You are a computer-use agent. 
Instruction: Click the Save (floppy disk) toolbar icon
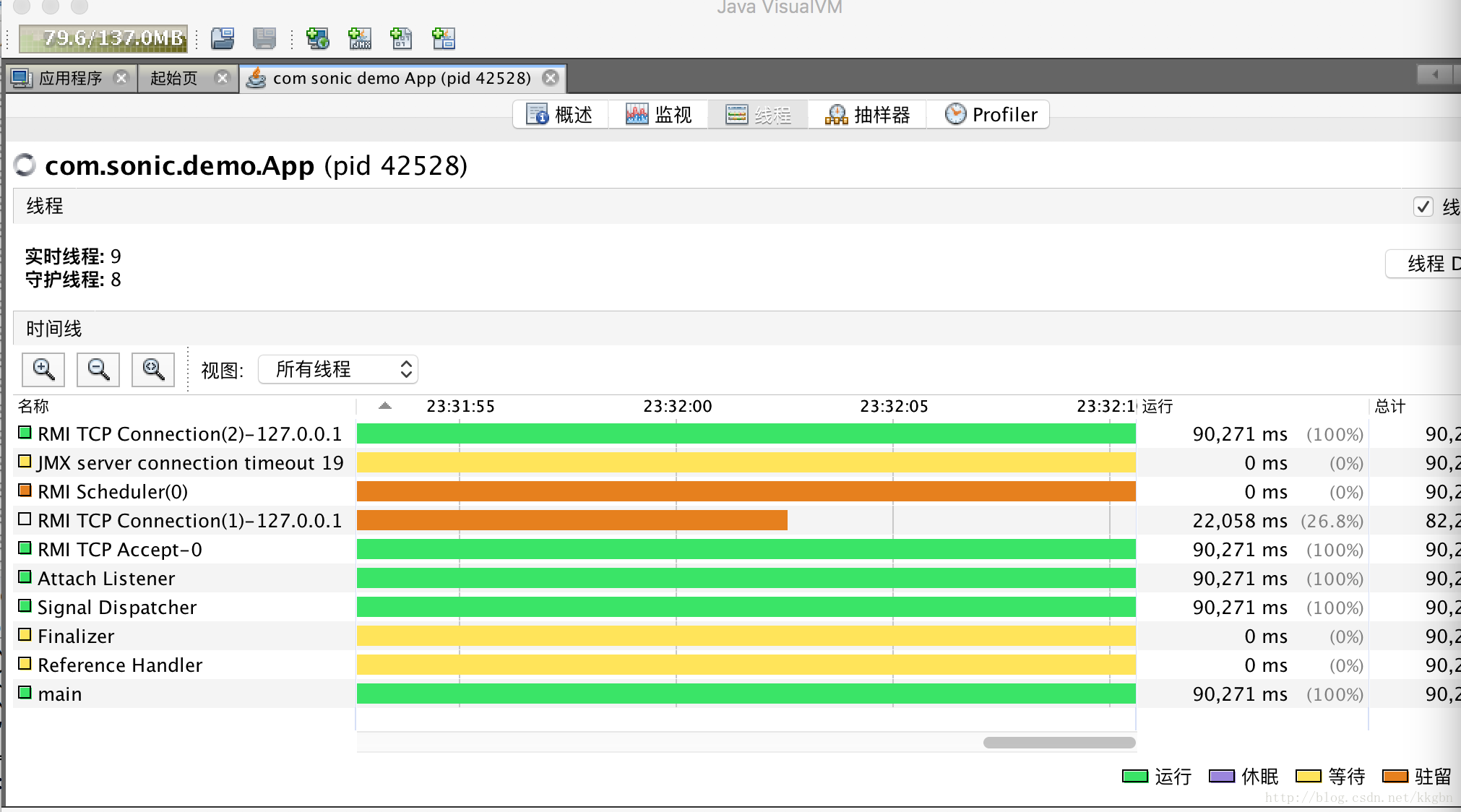(264, 38)
